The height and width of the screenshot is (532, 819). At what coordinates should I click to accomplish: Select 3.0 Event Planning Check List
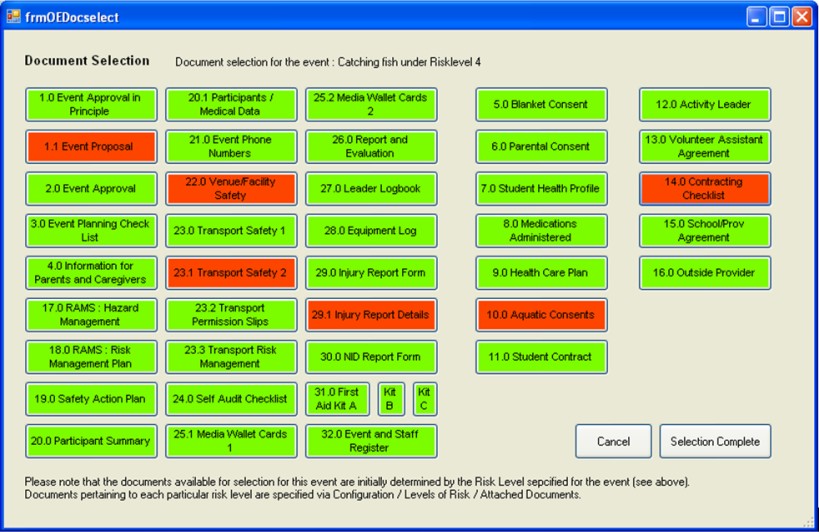(x=91, y=231)
